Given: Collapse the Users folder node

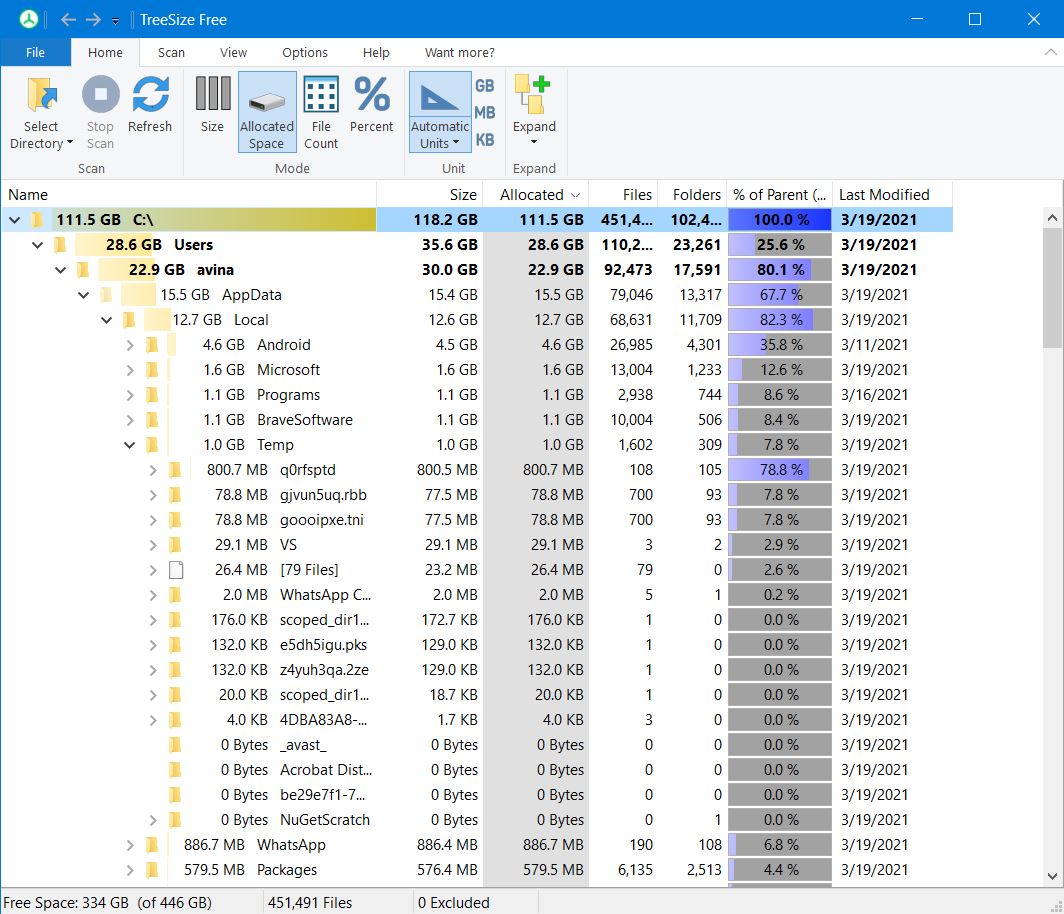Looking at the screenshot, I should point(37,245).
